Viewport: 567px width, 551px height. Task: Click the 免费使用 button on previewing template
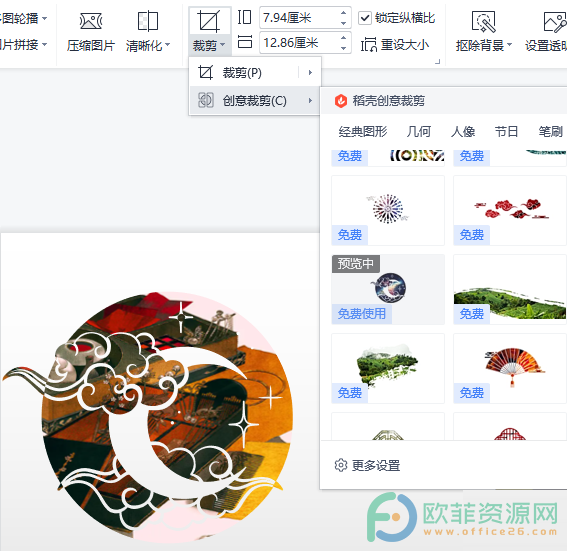(x=362, y=313)
